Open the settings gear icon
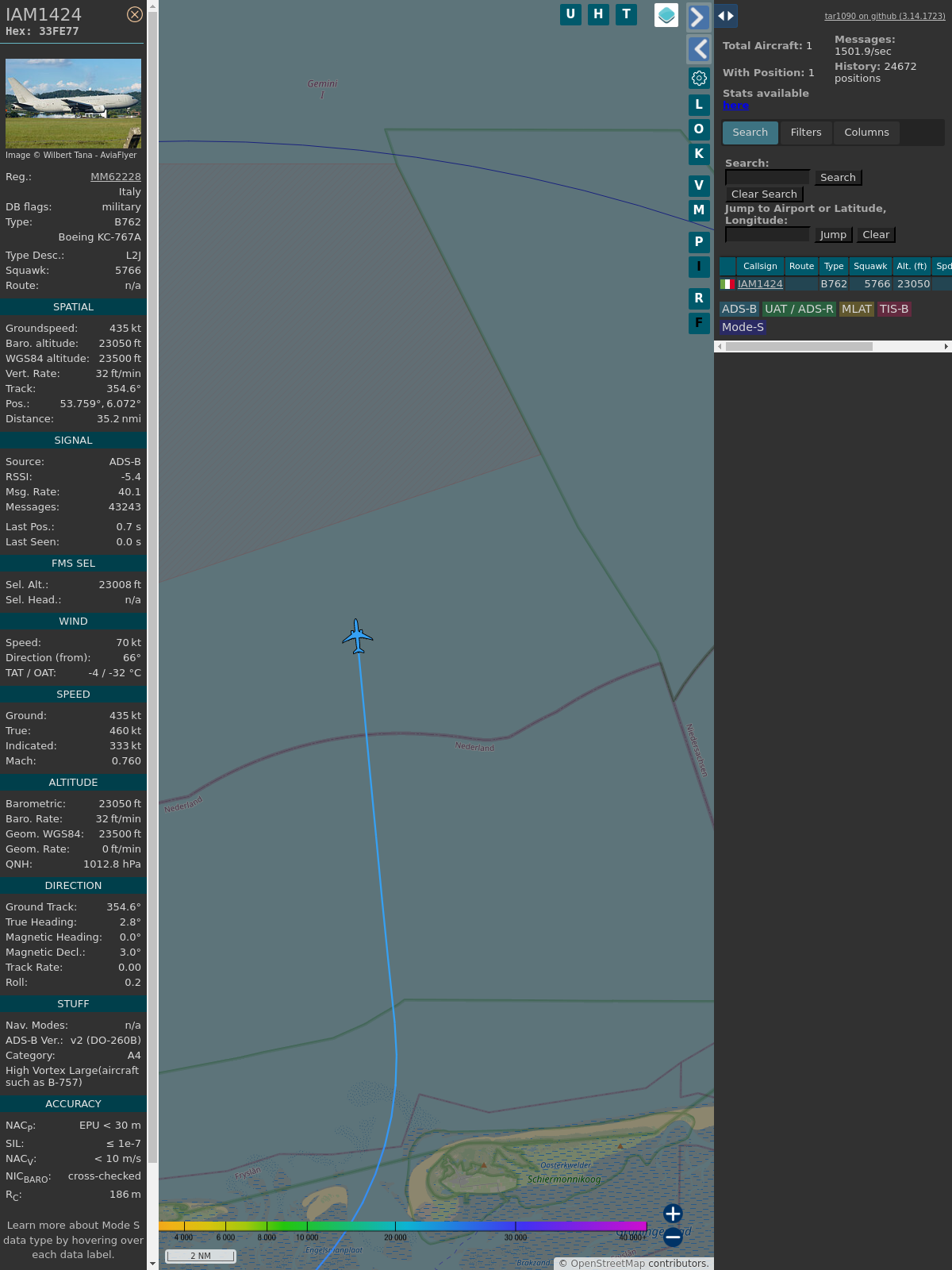 699,78
